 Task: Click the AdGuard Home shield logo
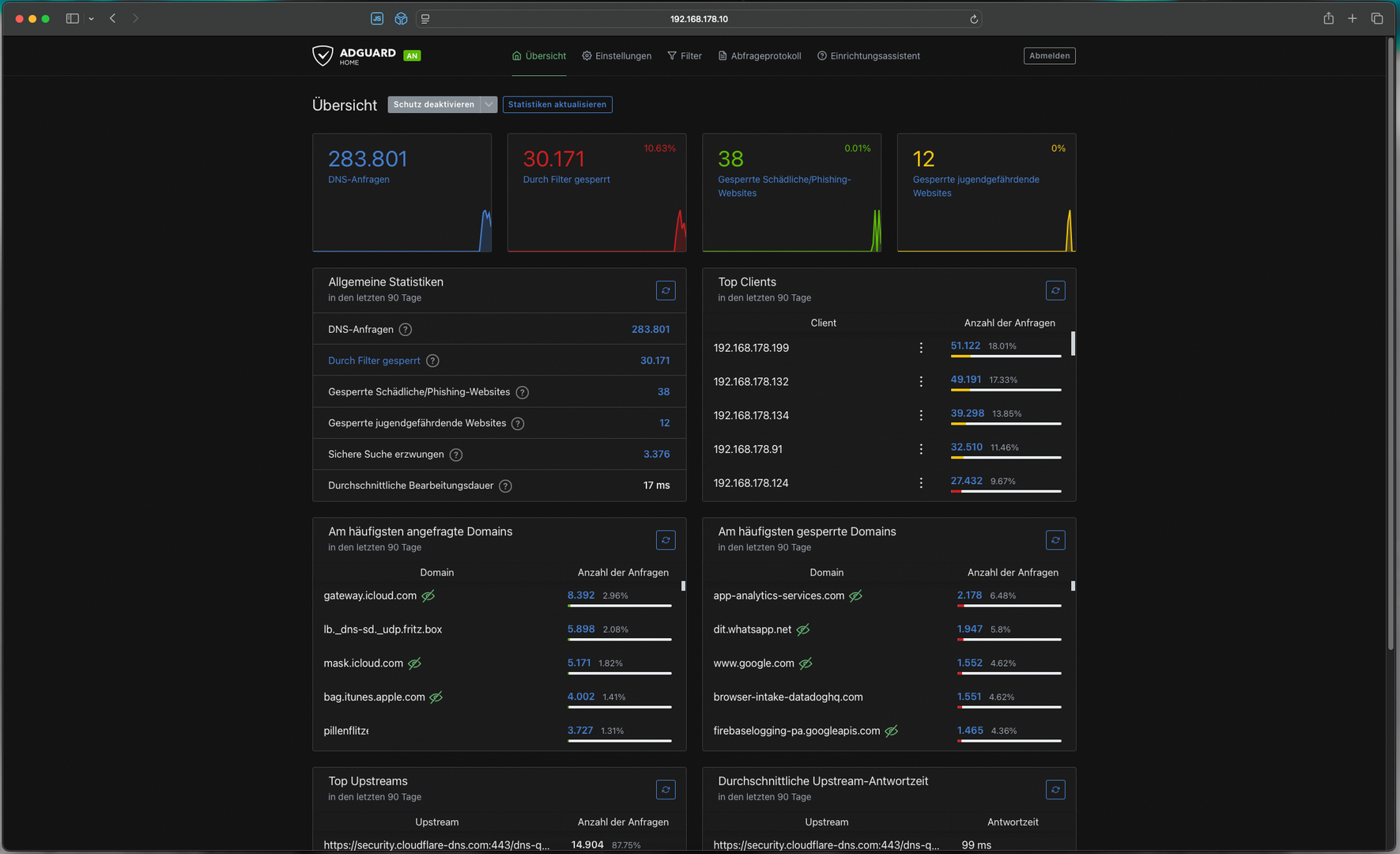click(323, 55)
